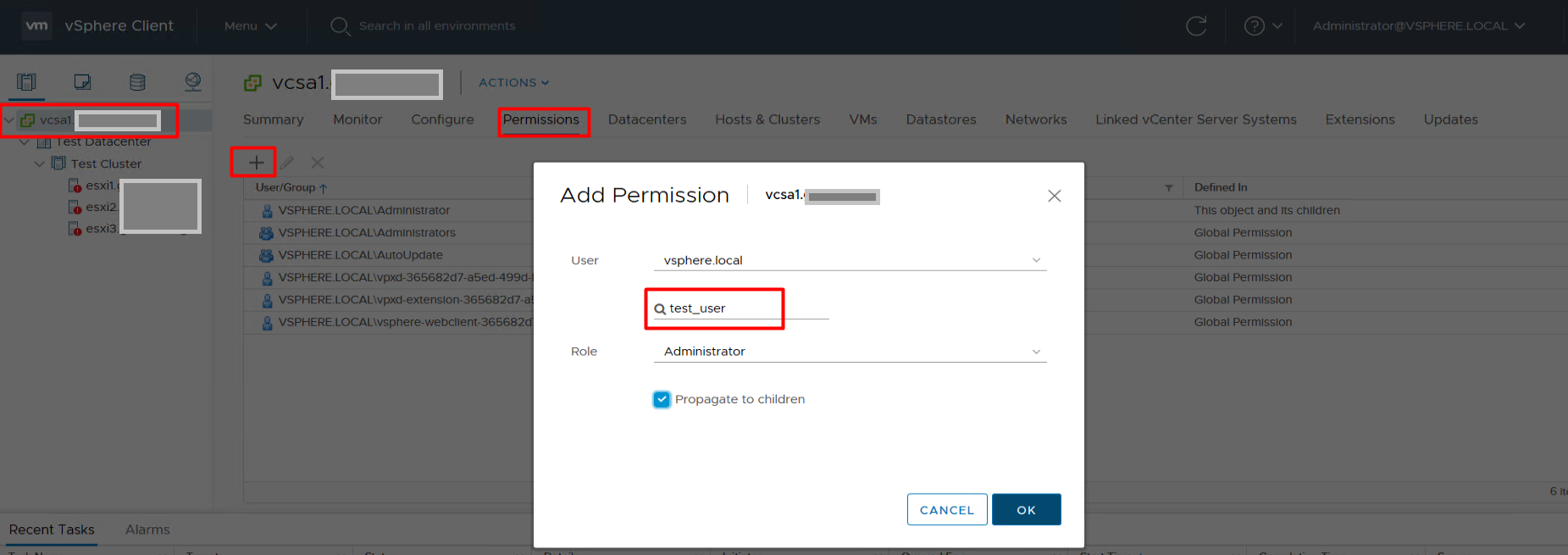Click the search magnifier icon in header
The height and width of the screenshot is (555, 1568).
pyautogui.click(x=340, y=26)
